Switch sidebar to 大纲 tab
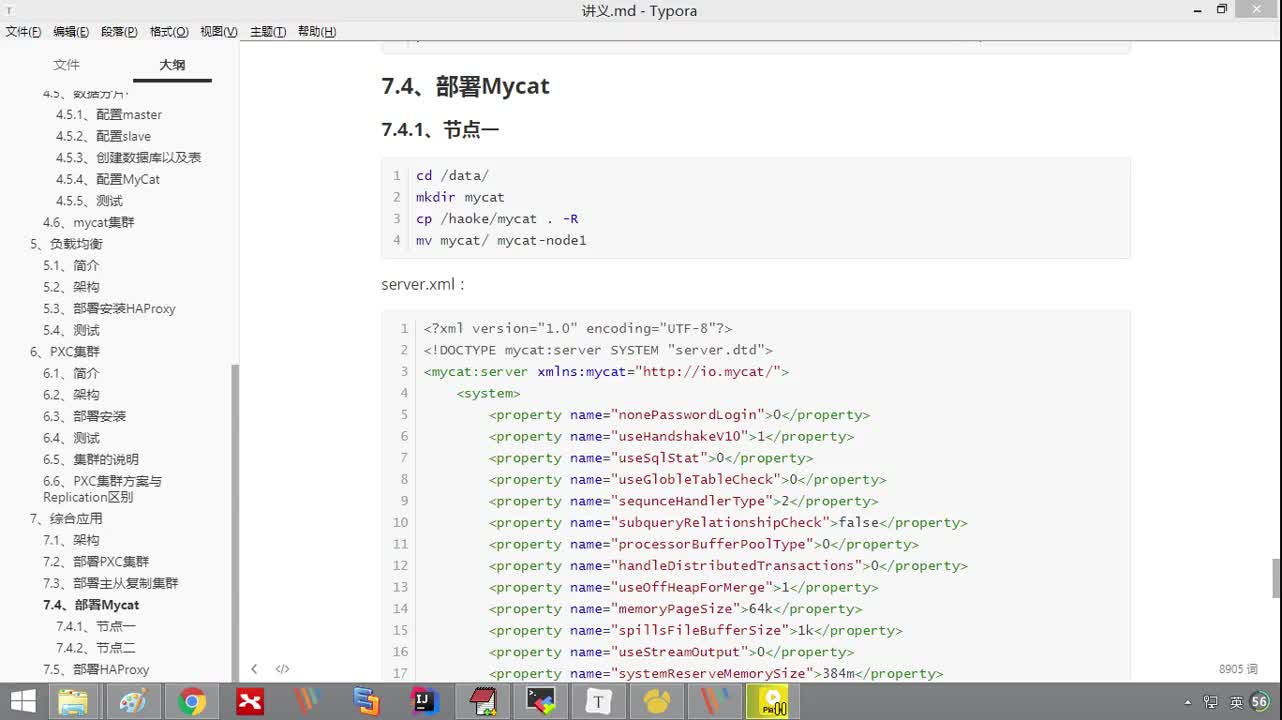Viewport: 1282px width, 720px height. (172, 65)
